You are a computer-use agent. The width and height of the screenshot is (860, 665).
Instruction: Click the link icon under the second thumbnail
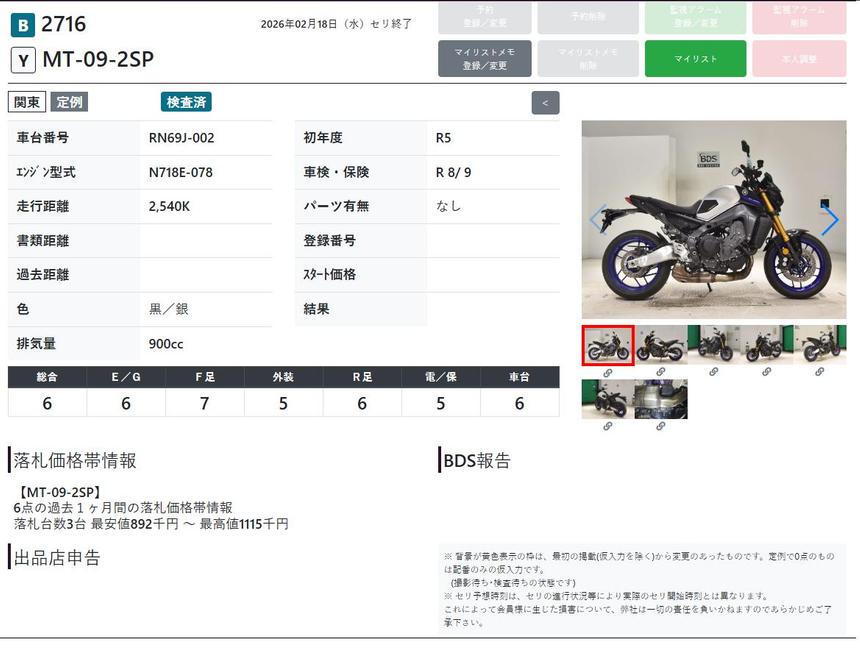point(660,372)
